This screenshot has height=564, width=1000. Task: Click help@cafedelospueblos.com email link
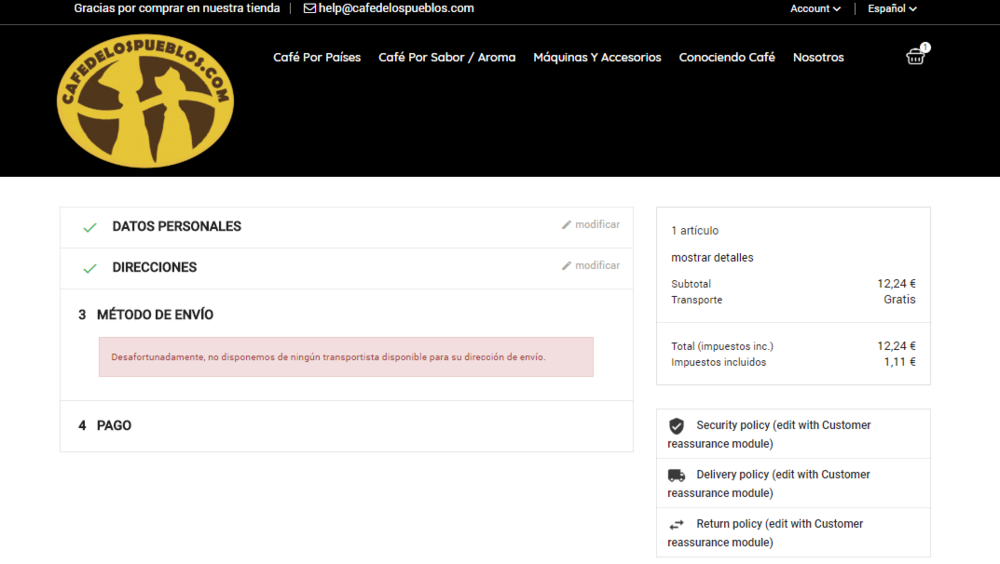[396, 8]
